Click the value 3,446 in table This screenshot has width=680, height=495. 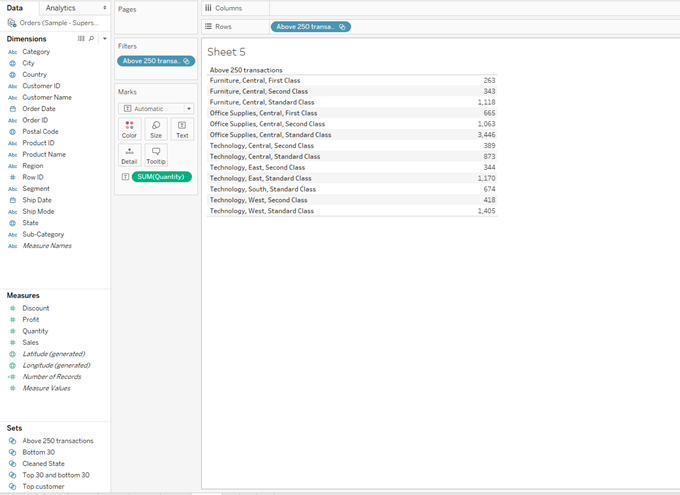(x=486, y=135)
